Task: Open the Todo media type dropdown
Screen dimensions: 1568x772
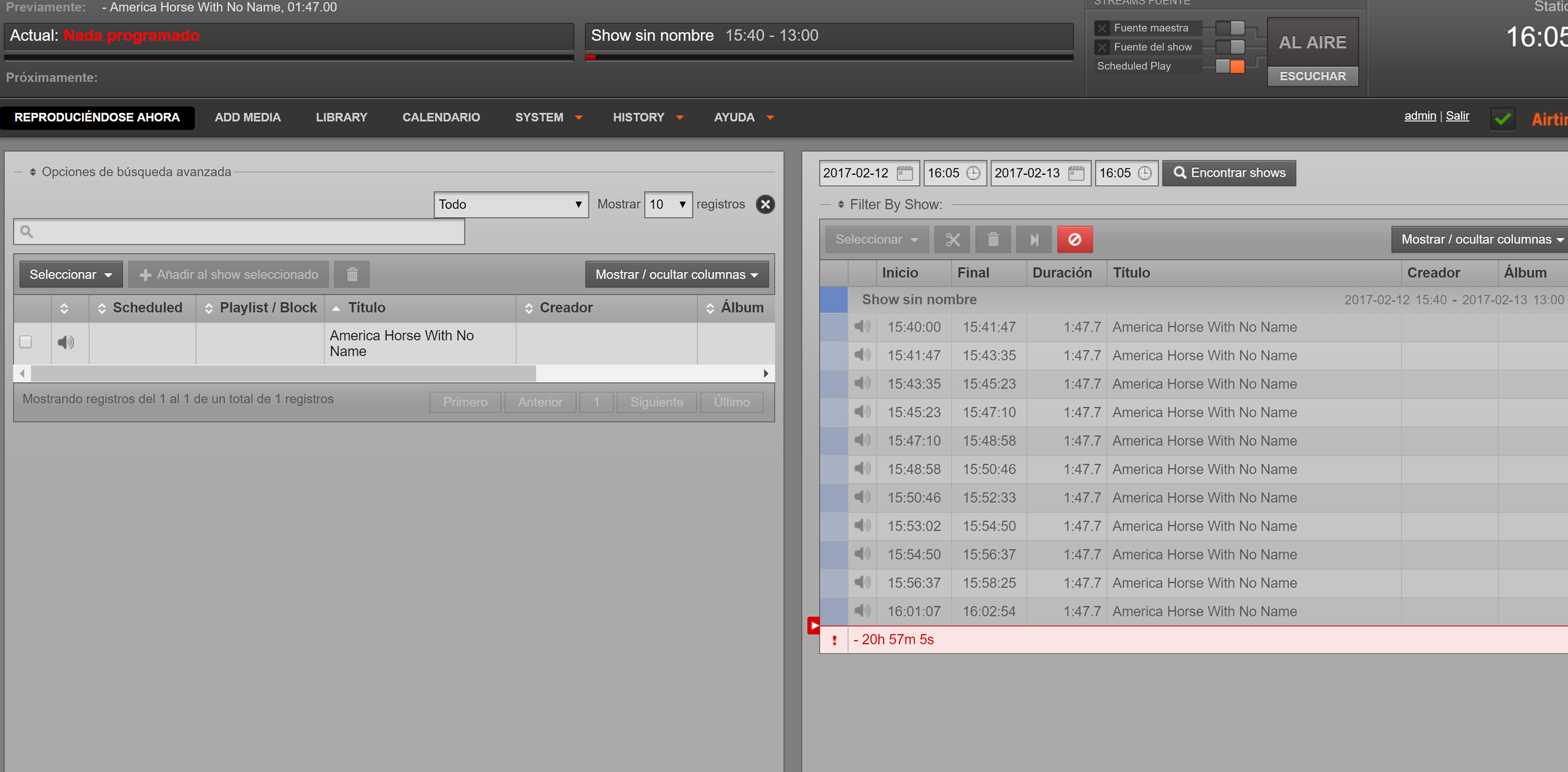Action: click(510, 205)
